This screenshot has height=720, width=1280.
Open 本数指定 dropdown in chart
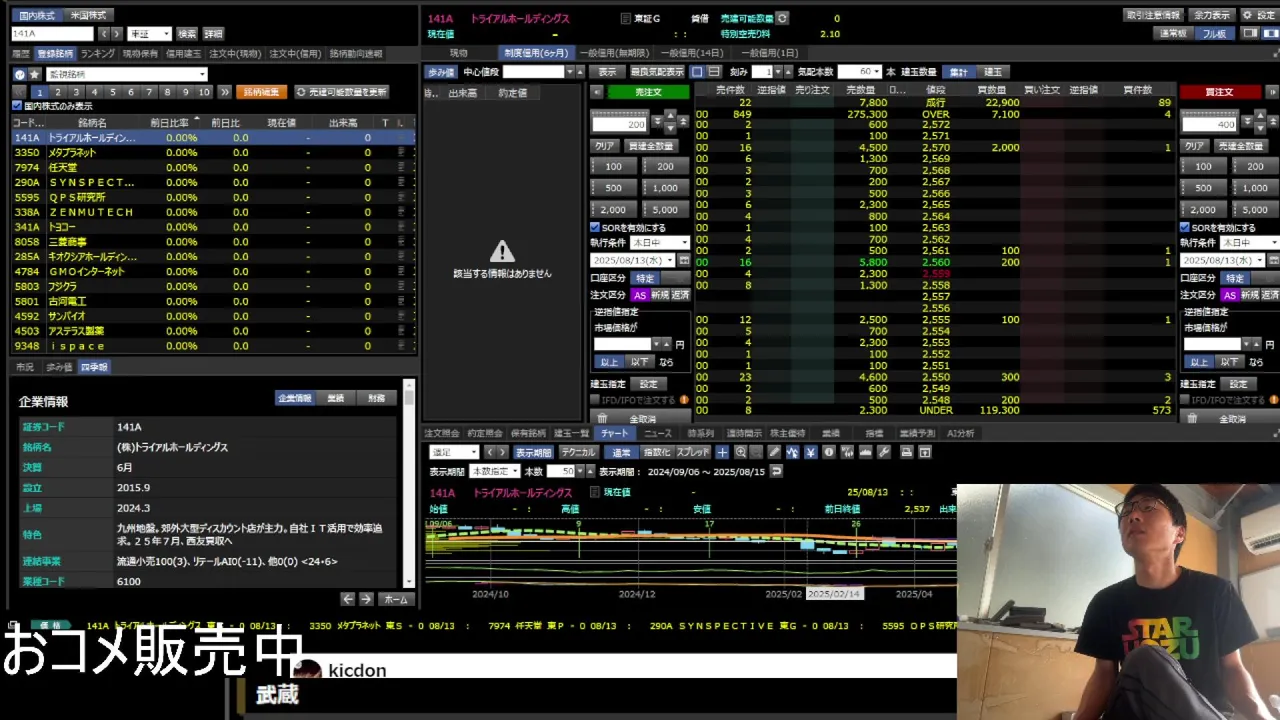pyautogui.click(x=495, y=471)
